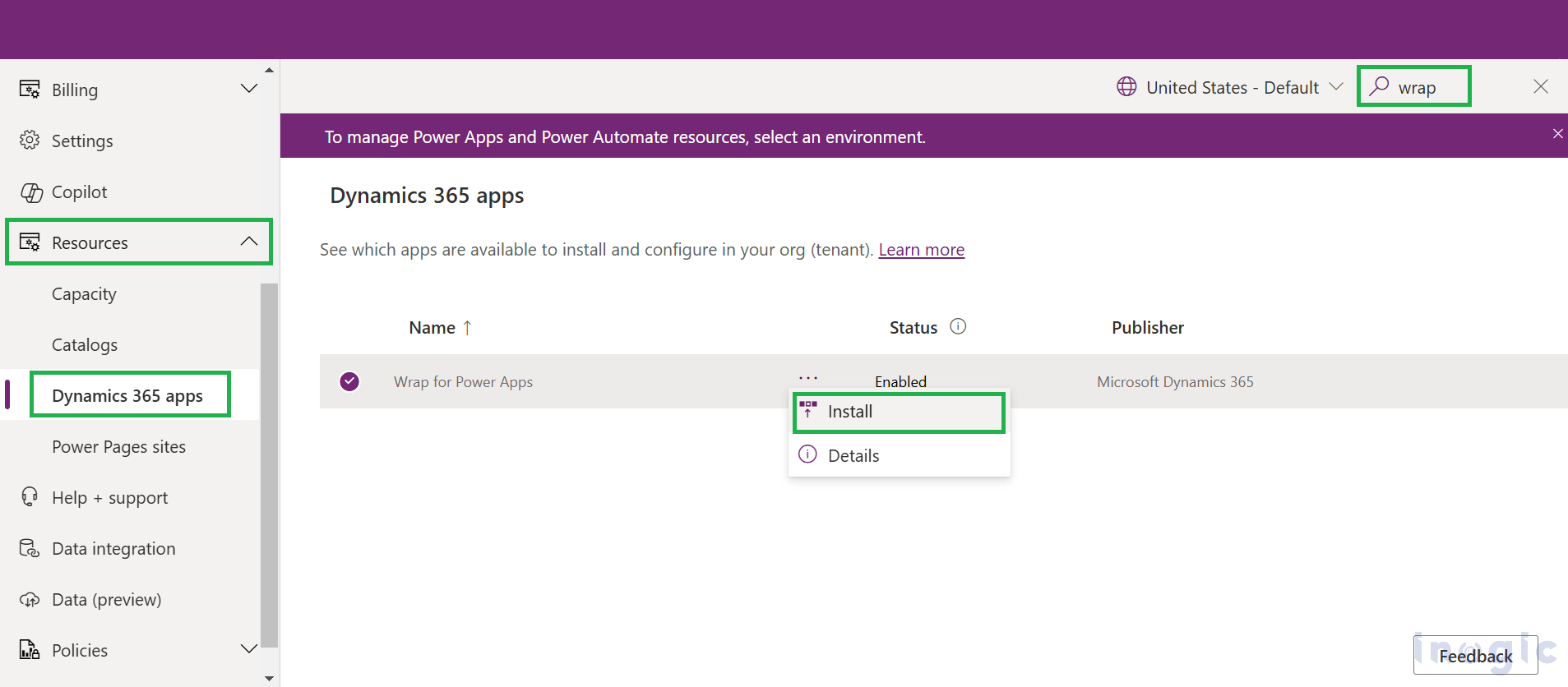Click the sidebar vertical scrollbar thumb
Screen dimensions: 1568x687
click(269, 466)
